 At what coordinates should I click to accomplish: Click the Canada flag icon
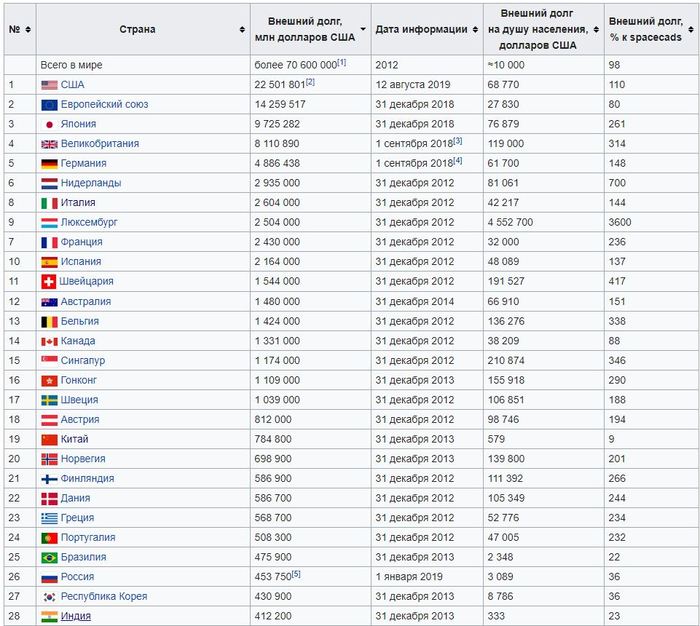click(49, 341)
